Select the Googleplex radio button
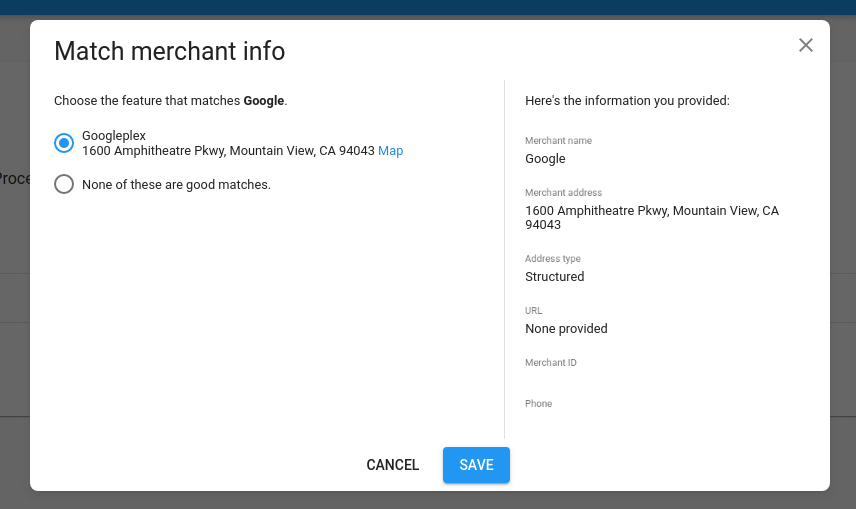Image resolution: width=856 pixels, height=509 pixels. [x=64, y=143]
